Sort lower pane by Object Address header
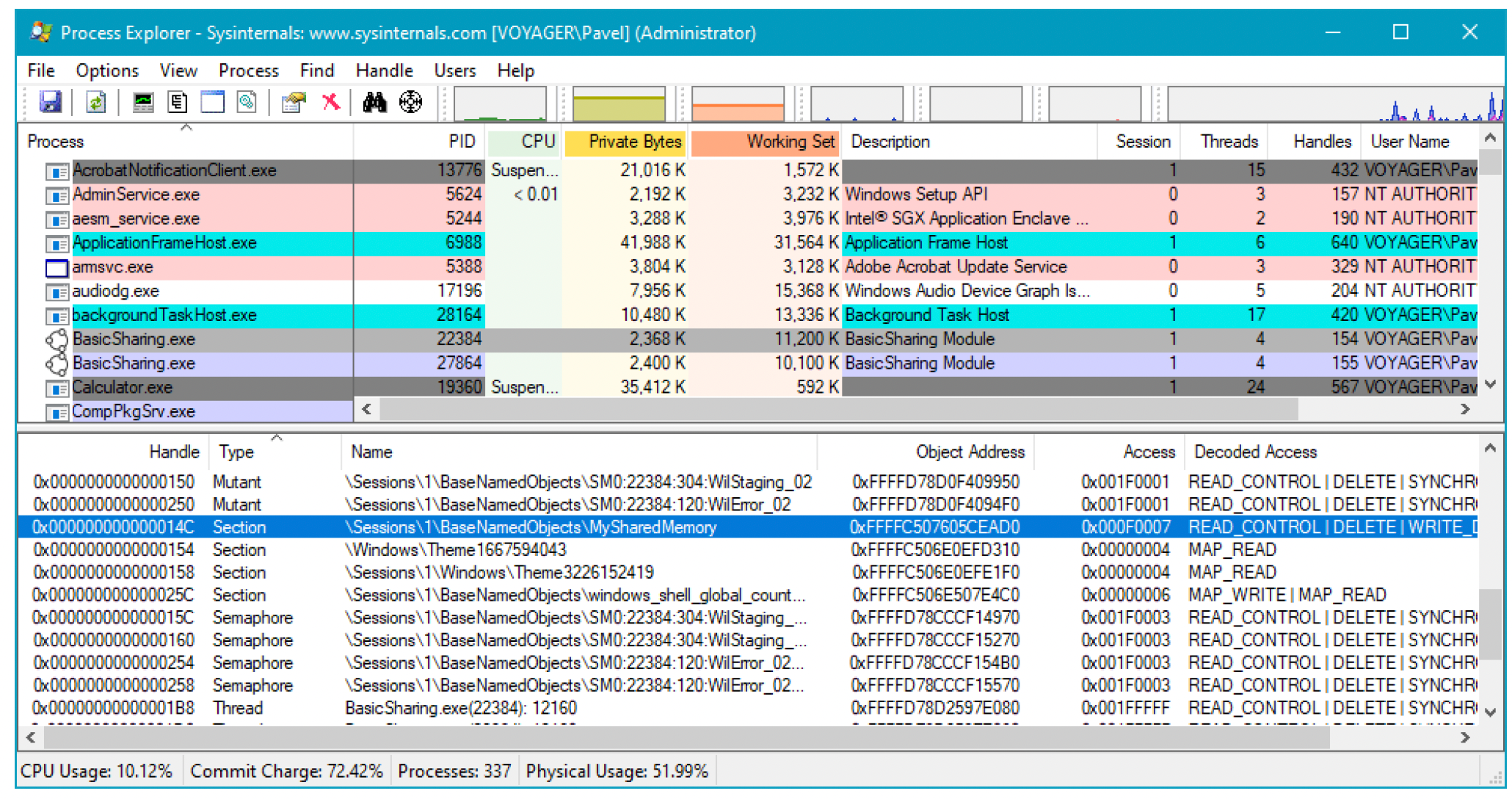The image size is (1512, 799). coord(925,452)
